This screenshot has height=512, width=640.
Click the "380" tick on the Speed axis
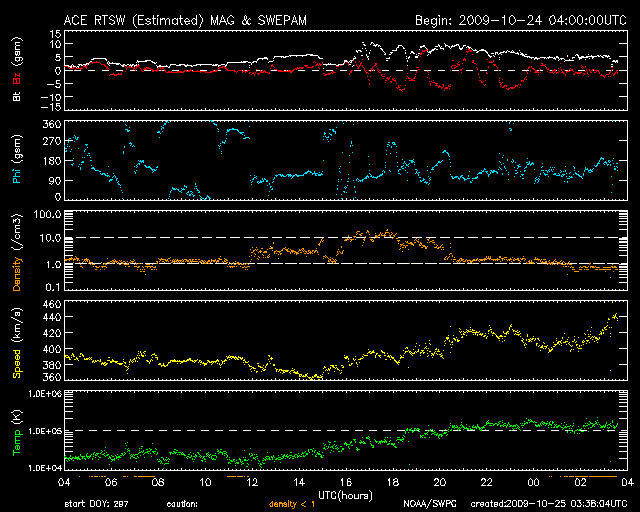(53, 365)
